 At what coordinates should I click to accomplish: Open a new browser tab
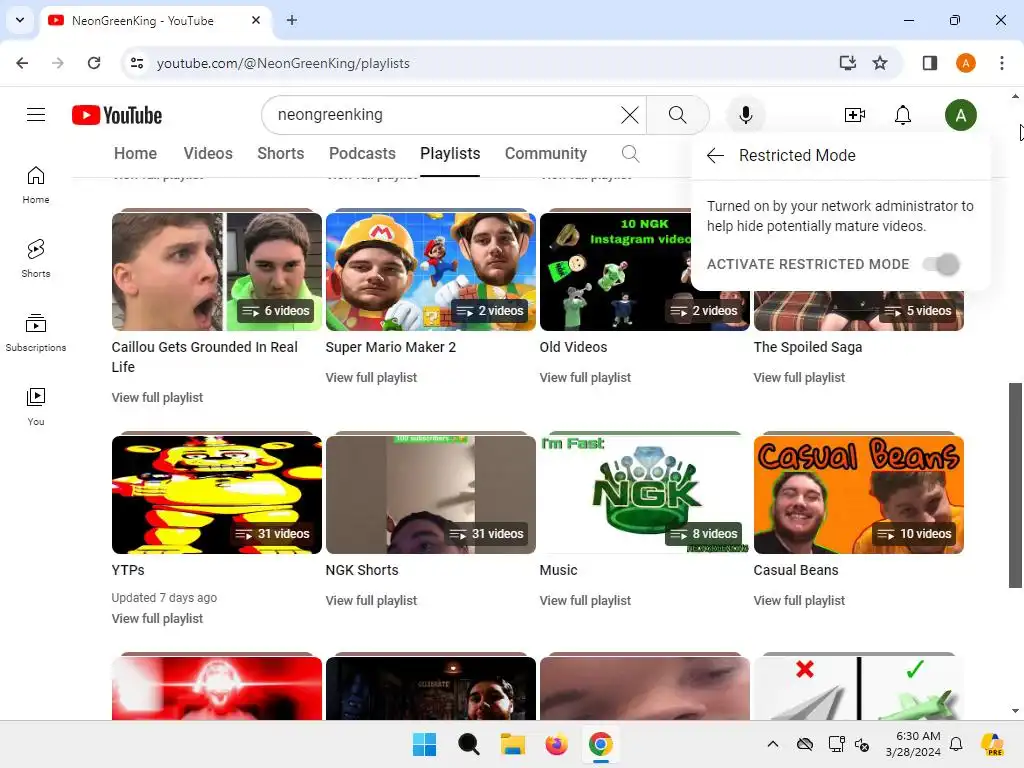[292, 20]
